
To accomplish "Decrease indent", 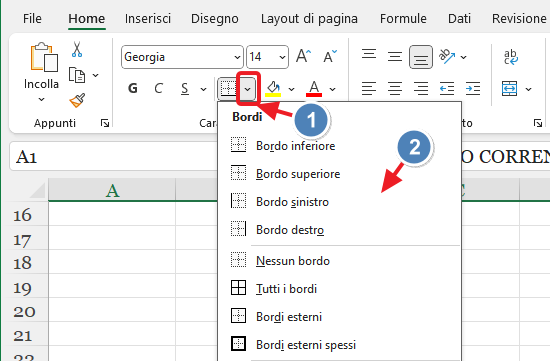I will click(447, 89).
